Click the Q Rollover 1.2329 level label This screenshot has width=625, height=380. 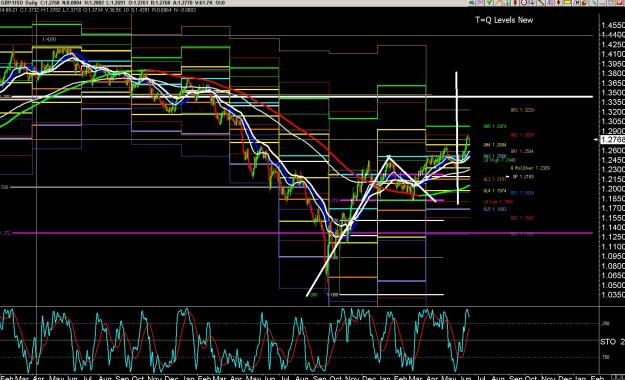tap(530, 168)
